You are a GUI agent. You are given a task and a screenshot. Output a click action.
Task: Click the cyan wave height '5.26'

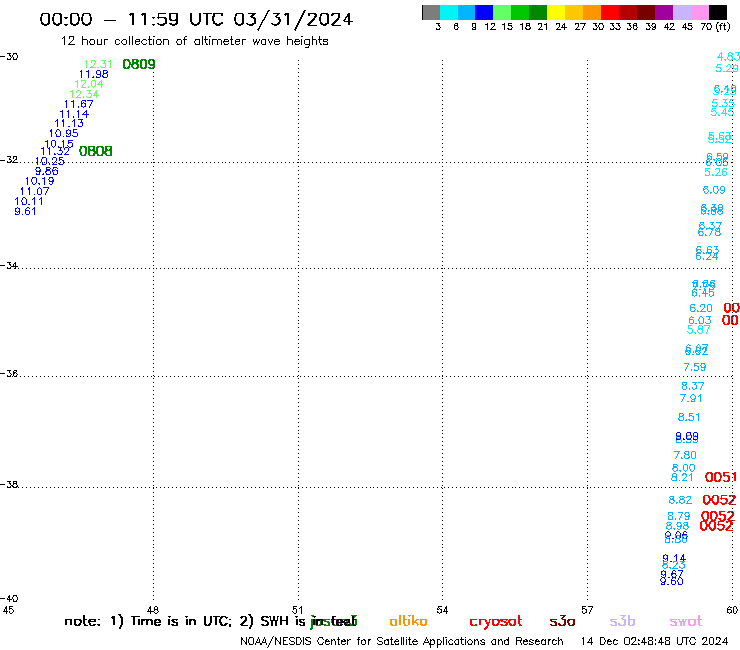[x=716, y=172]
